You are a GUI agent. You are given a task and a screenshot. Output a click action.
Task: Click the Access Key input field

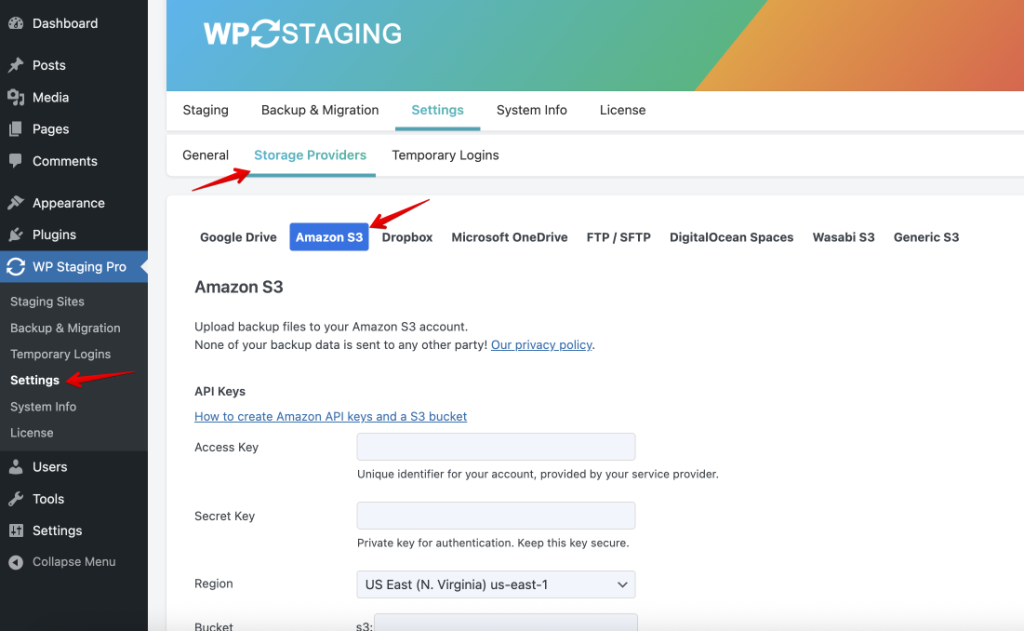(x=496, y=447)
